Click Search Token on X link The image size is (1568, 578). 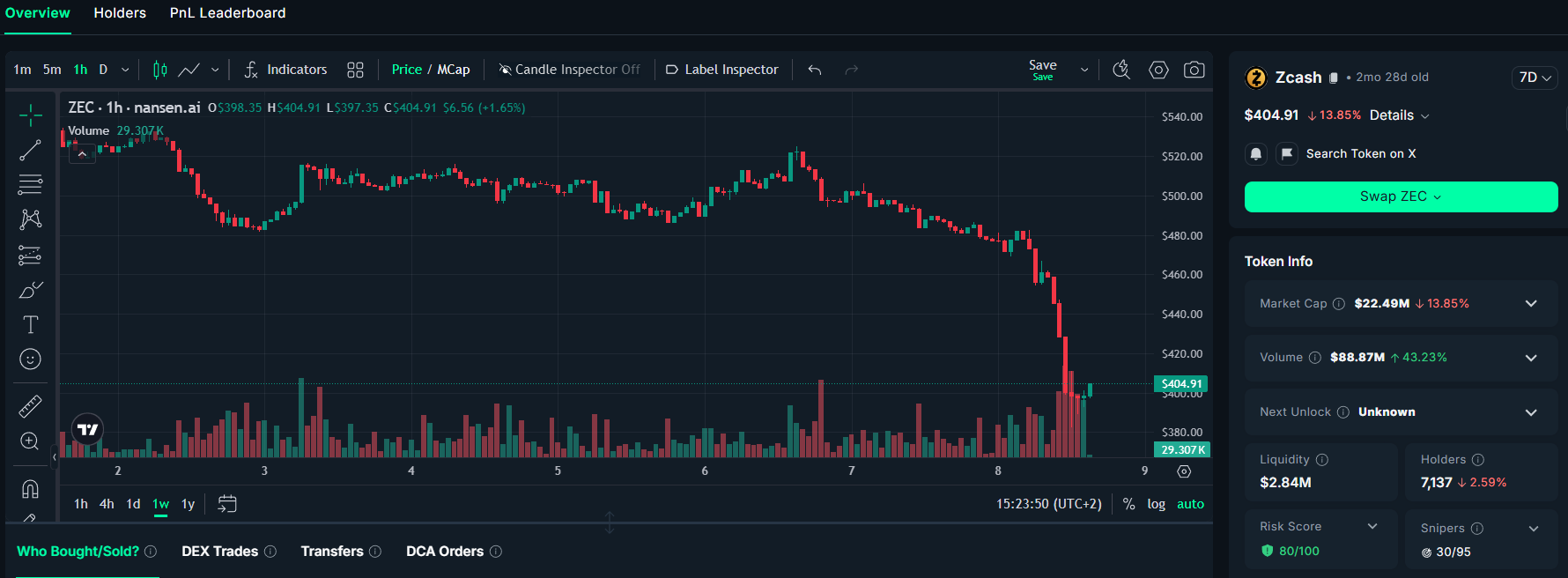tap(1361, 154)
